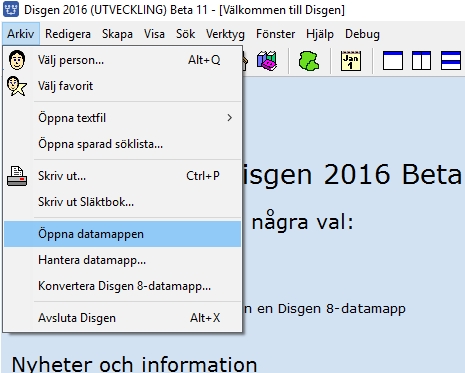This screenshot has width=465, height=373.
Task: Expand the Öppna textfil submenu arrow
Action: (229, 118)
